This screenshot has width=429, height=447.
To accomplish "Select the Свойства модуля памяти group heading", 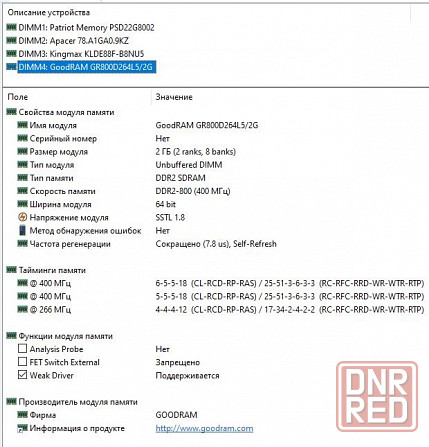I will tap(66, 112).
